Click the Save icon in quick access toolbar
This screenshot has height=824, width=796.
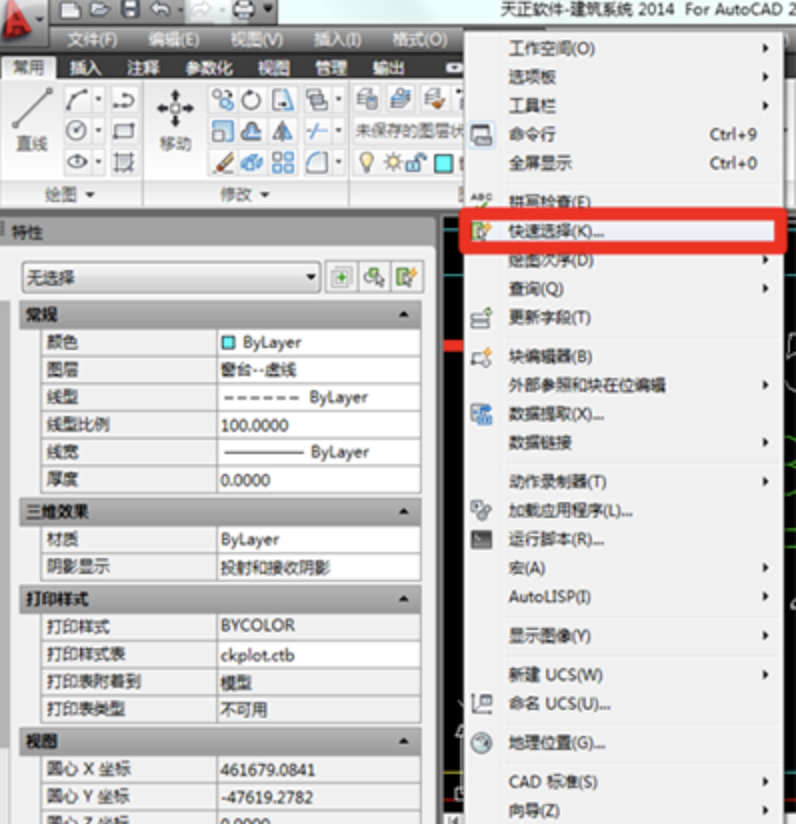[130, 9]
